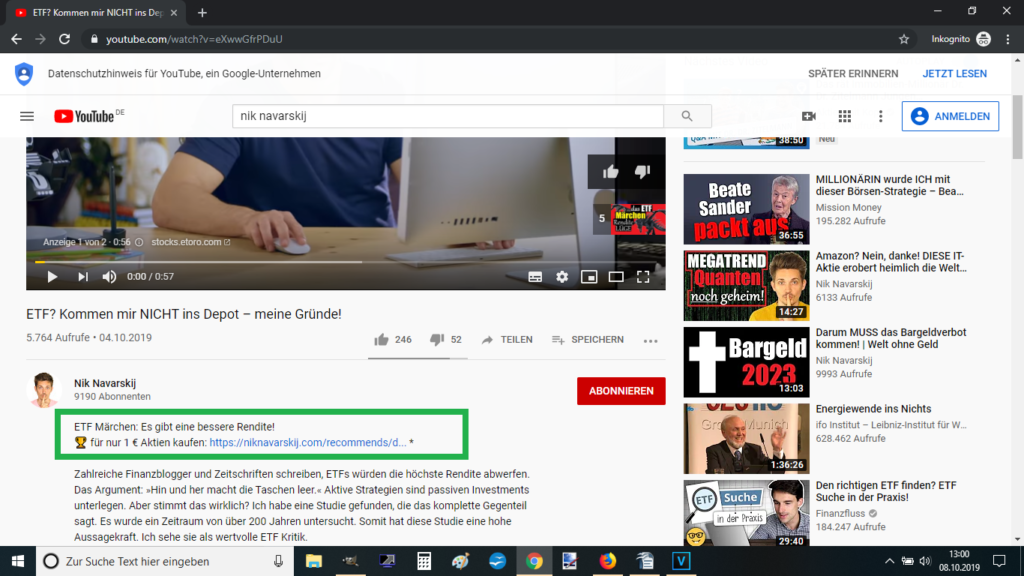
Task: Subscribe with the ABONNIEREN button
Action: pyautogui.click(x=621, y=391)
